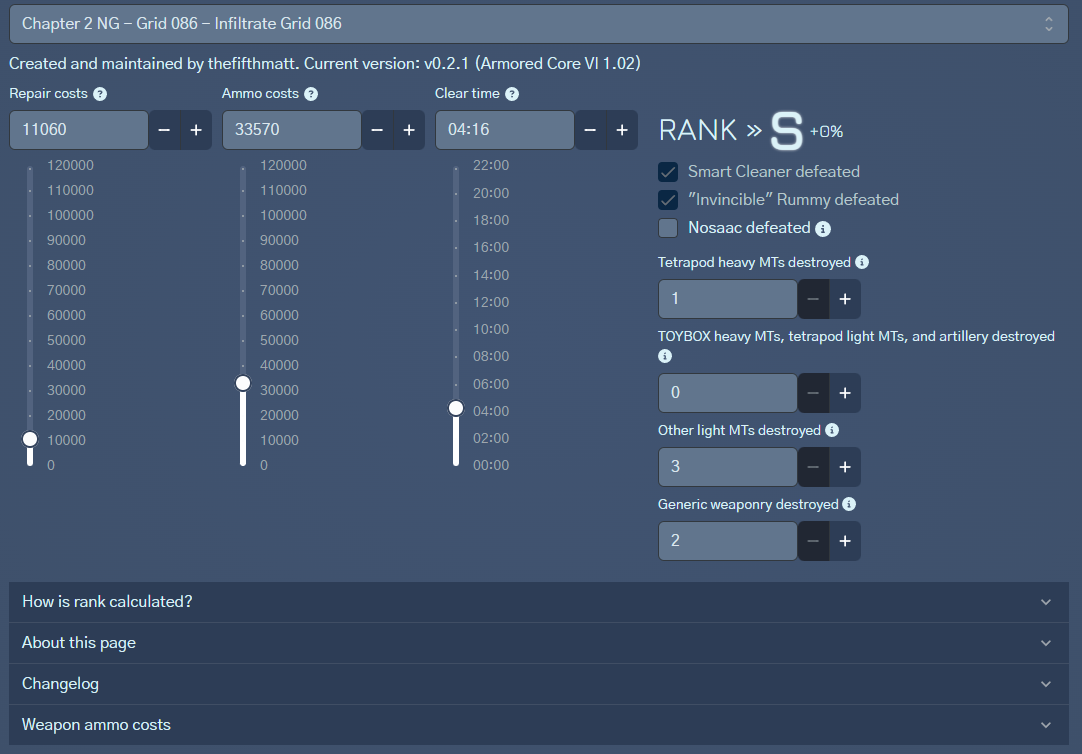Increase repair costs with plus button
This screenshot has width=1082, height=754.
(196, 130)
